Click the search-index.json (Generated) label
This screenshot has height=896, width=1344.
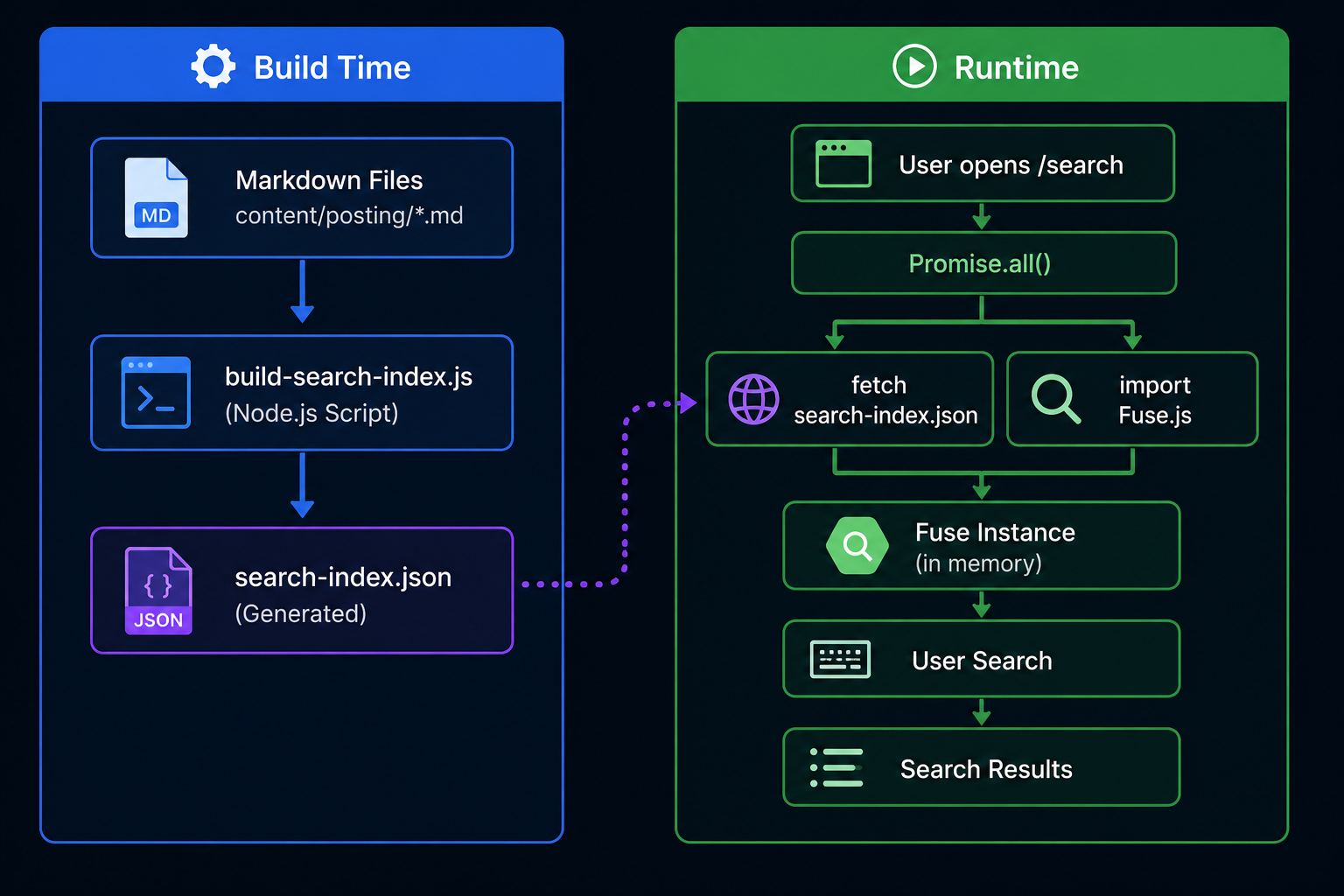[x=343, y=595]
